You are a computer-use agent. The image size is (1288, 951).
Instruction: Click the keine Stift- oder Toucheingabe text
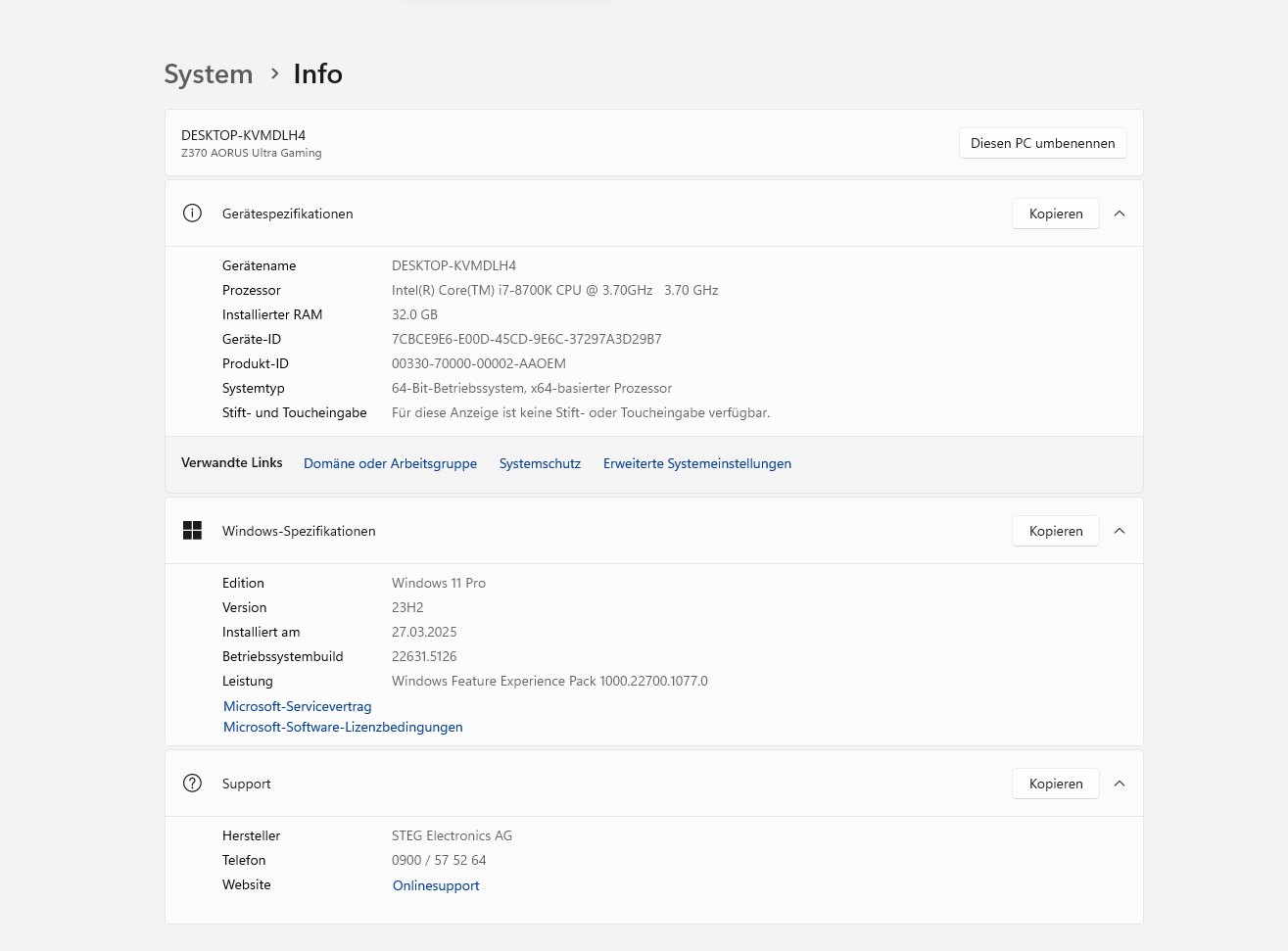[x=581, y=412]
